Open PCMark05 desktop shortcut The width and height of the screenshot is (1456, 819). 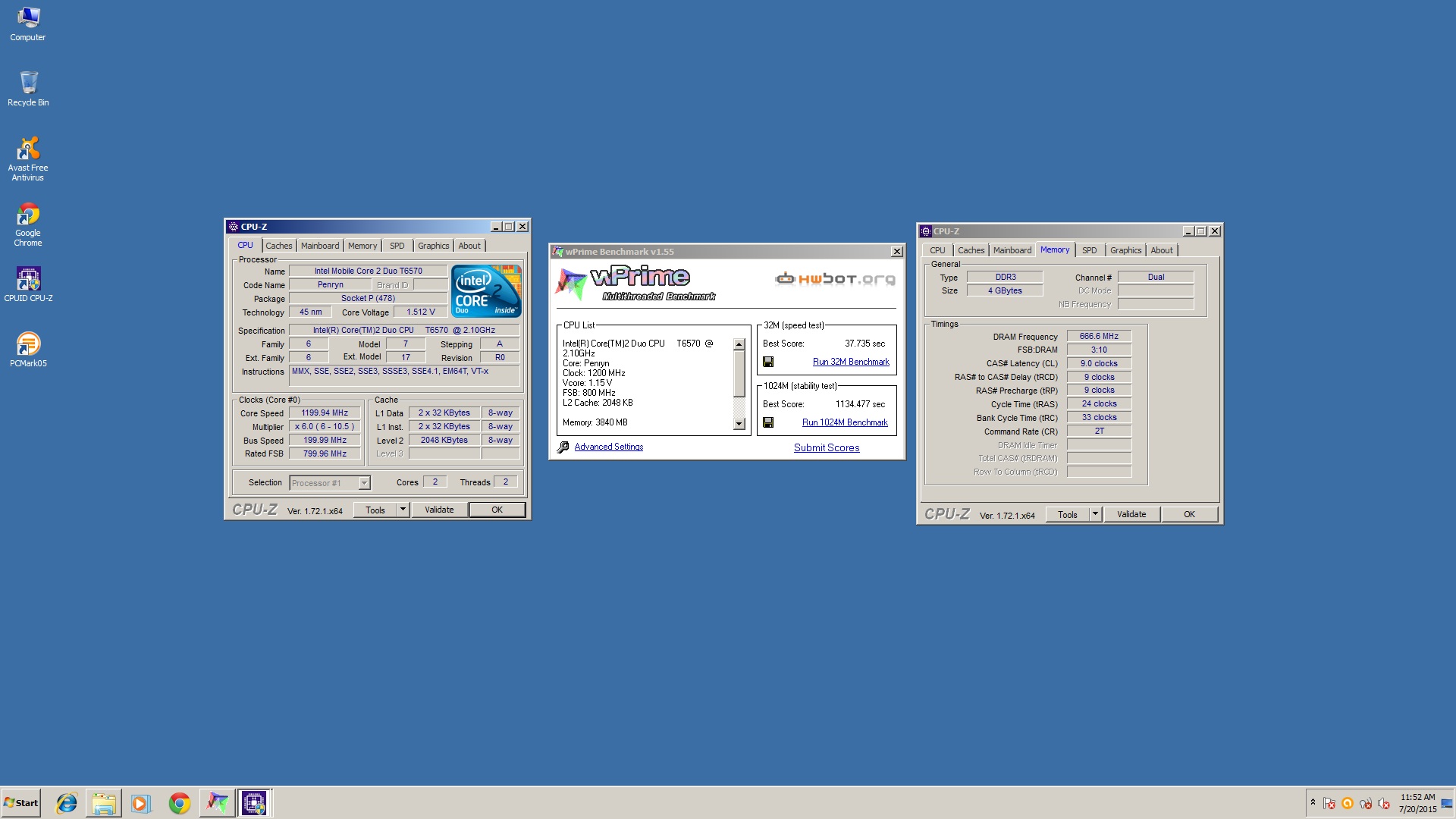click(x=28, y=350)
